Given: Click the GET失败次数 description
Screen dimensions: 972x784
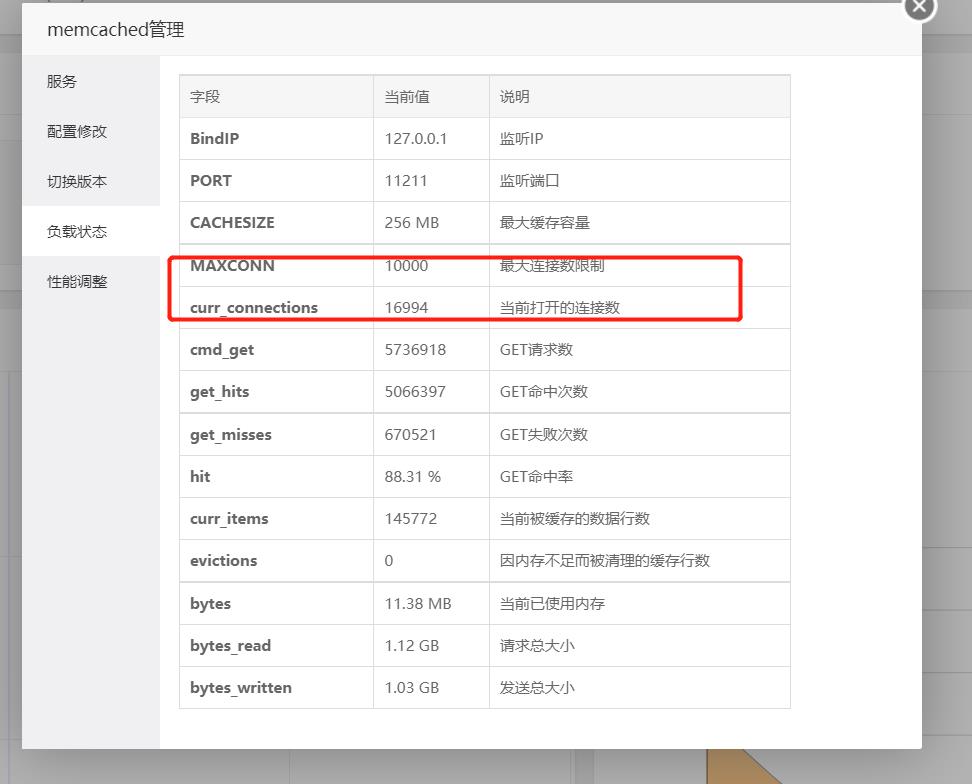Looking at the screenshot, I should [544, 434].
